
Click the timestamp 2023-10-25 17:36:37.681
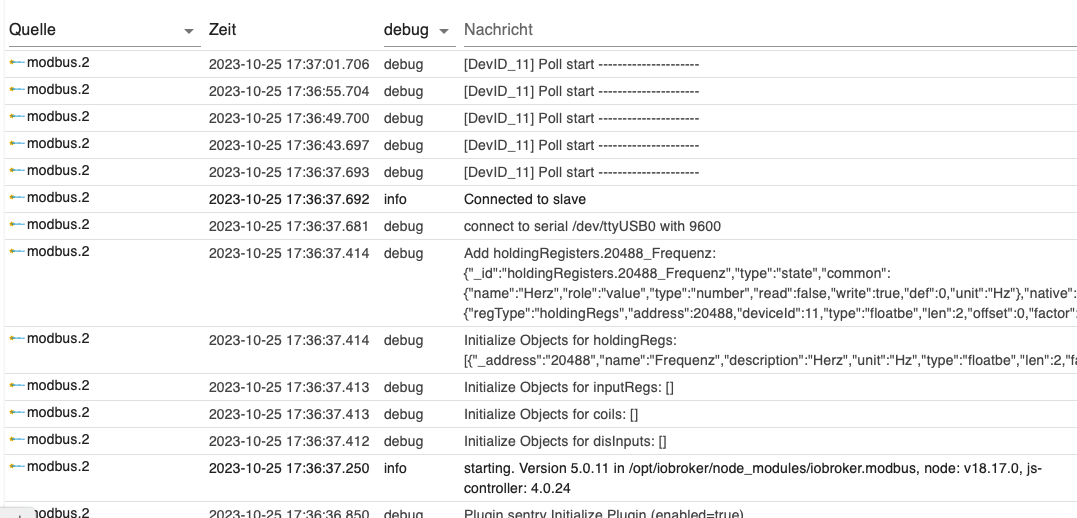click(289, 226)
